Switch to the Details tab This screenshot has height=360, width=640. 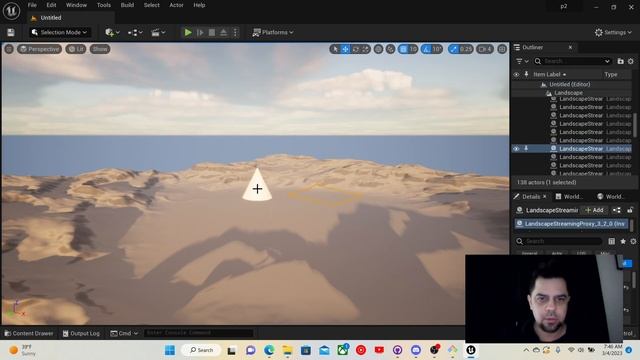[x=531, y=197]
